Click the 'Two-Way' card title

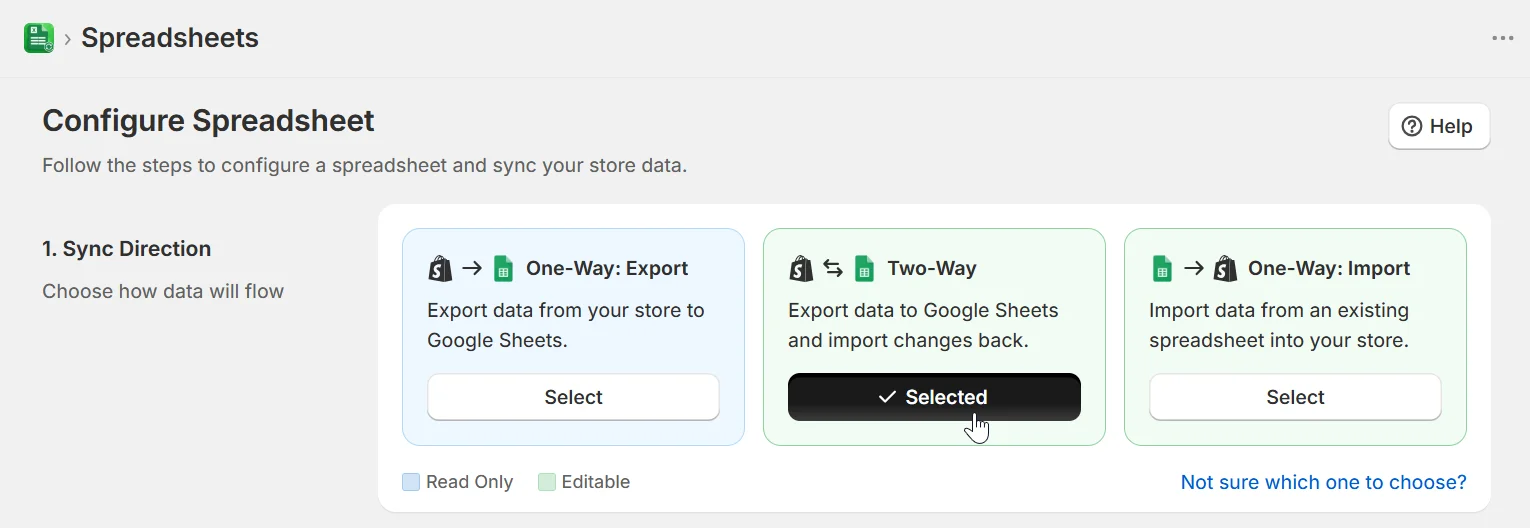(932, 268)
